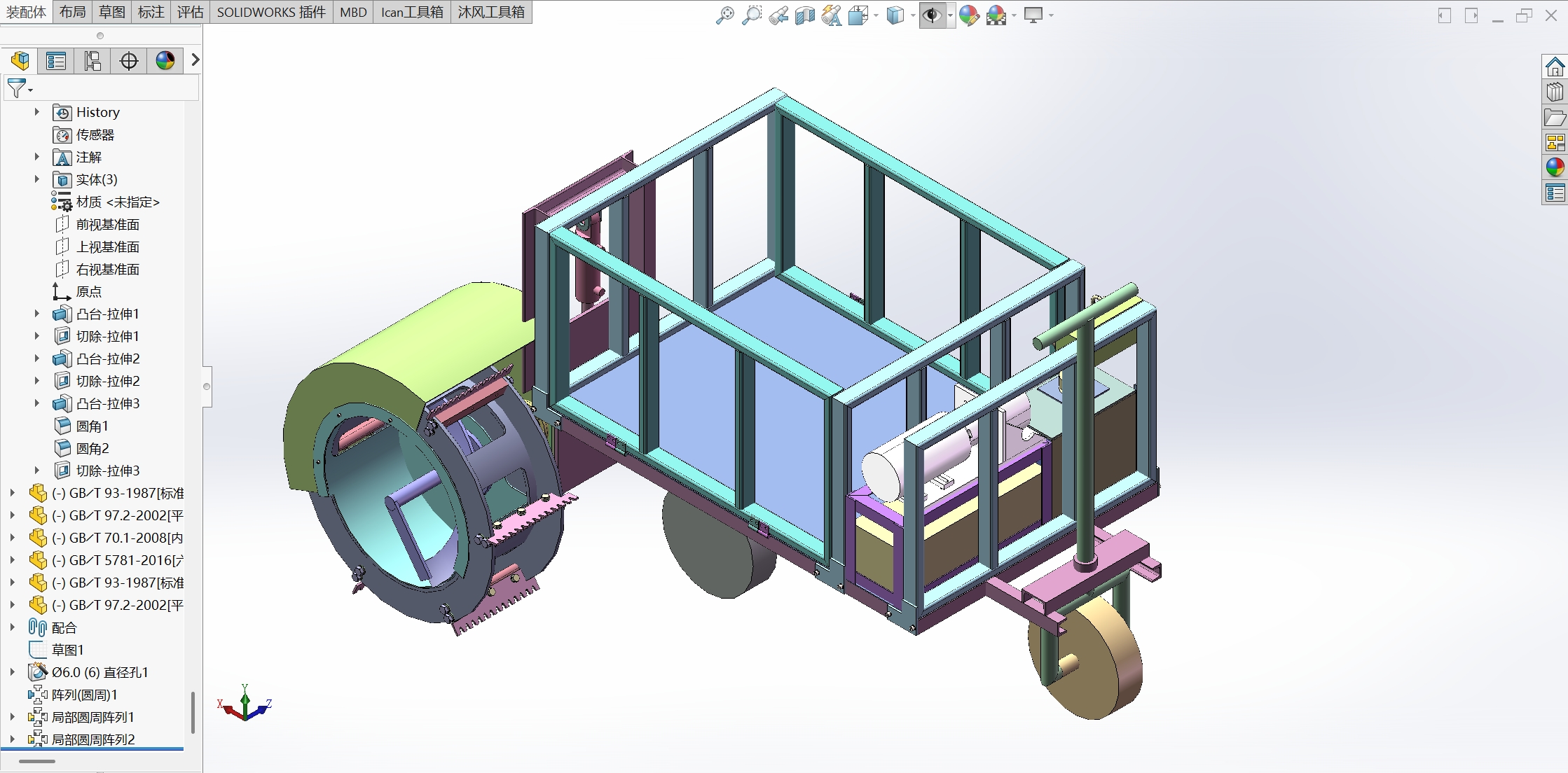Toggle the Hide/Show Items eye icon
This screenshot has height=773, width=1568.
[x=932, y=15]
